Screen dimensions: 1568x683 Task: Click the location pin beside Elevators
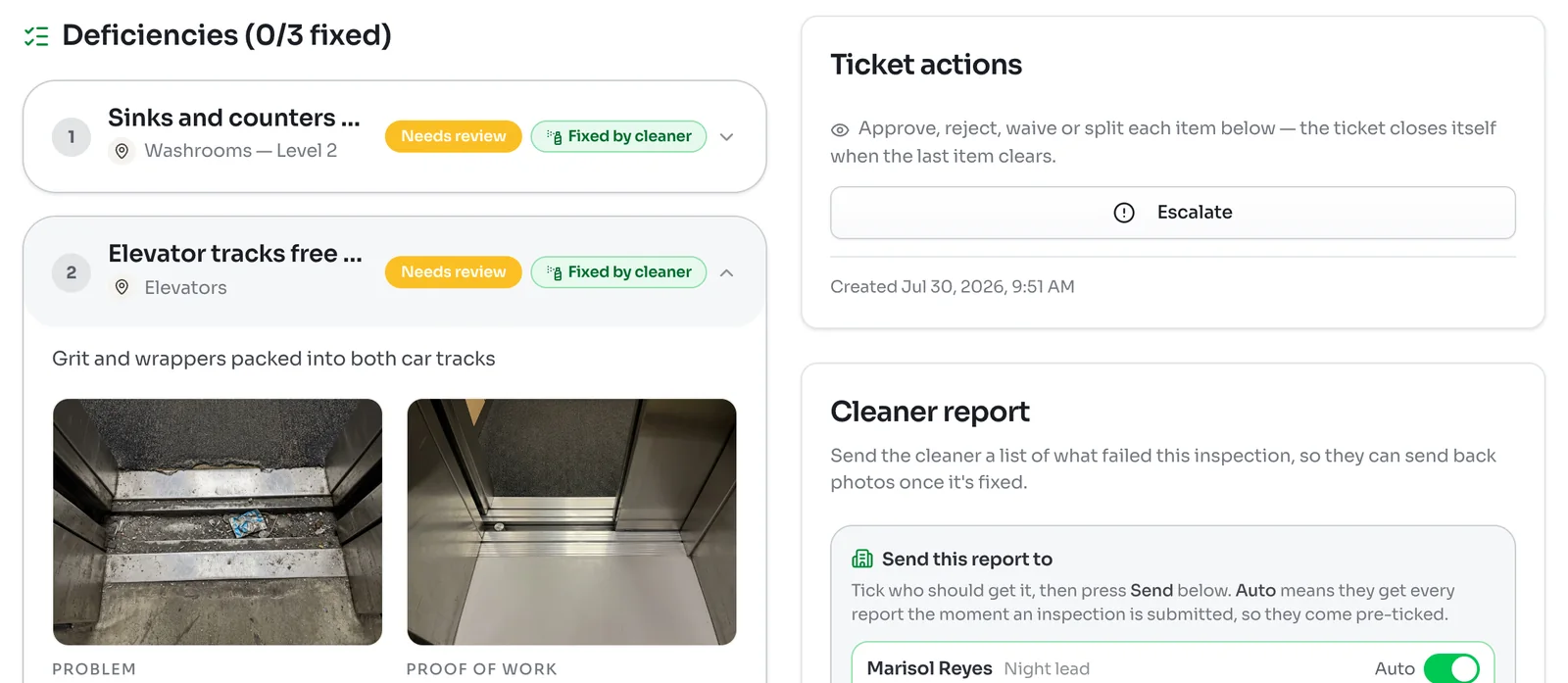pos(122,287)
